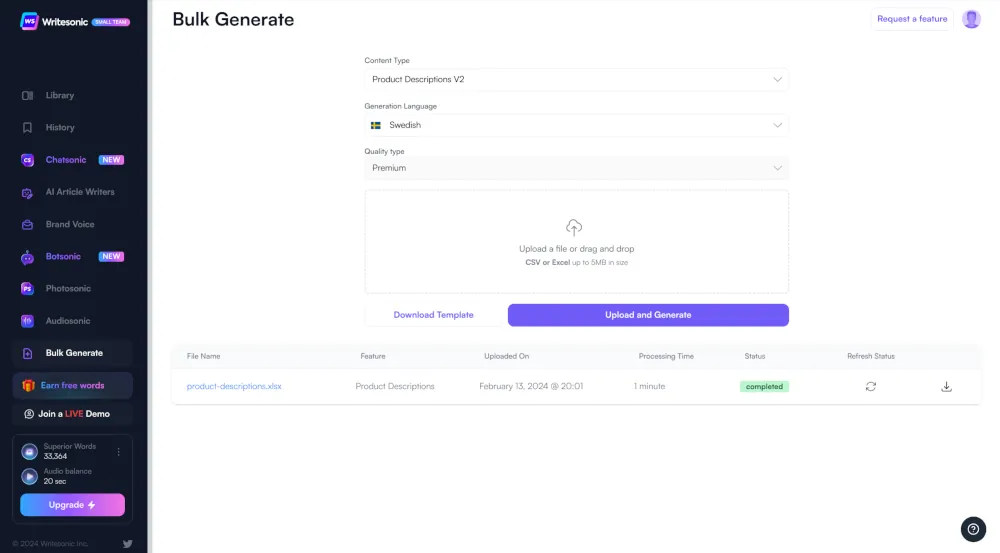Click Request a feature button
Screen dimensions: 1000x553
point(911,19)
